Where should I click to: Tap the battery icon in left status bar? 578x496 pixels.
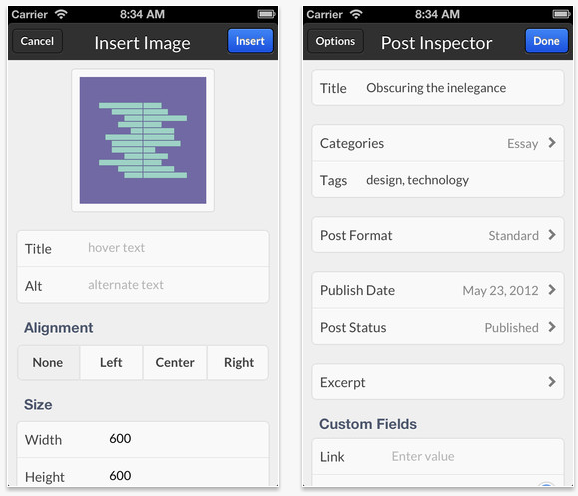coord(266,14)
